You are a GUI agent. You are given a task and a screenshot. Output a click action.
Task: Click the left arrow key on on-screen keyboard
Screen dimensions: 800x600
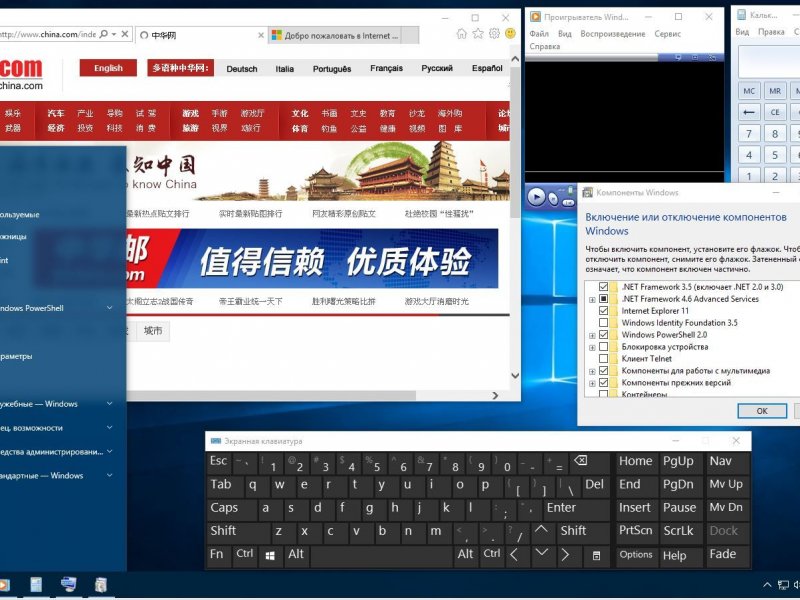point(514,555)
